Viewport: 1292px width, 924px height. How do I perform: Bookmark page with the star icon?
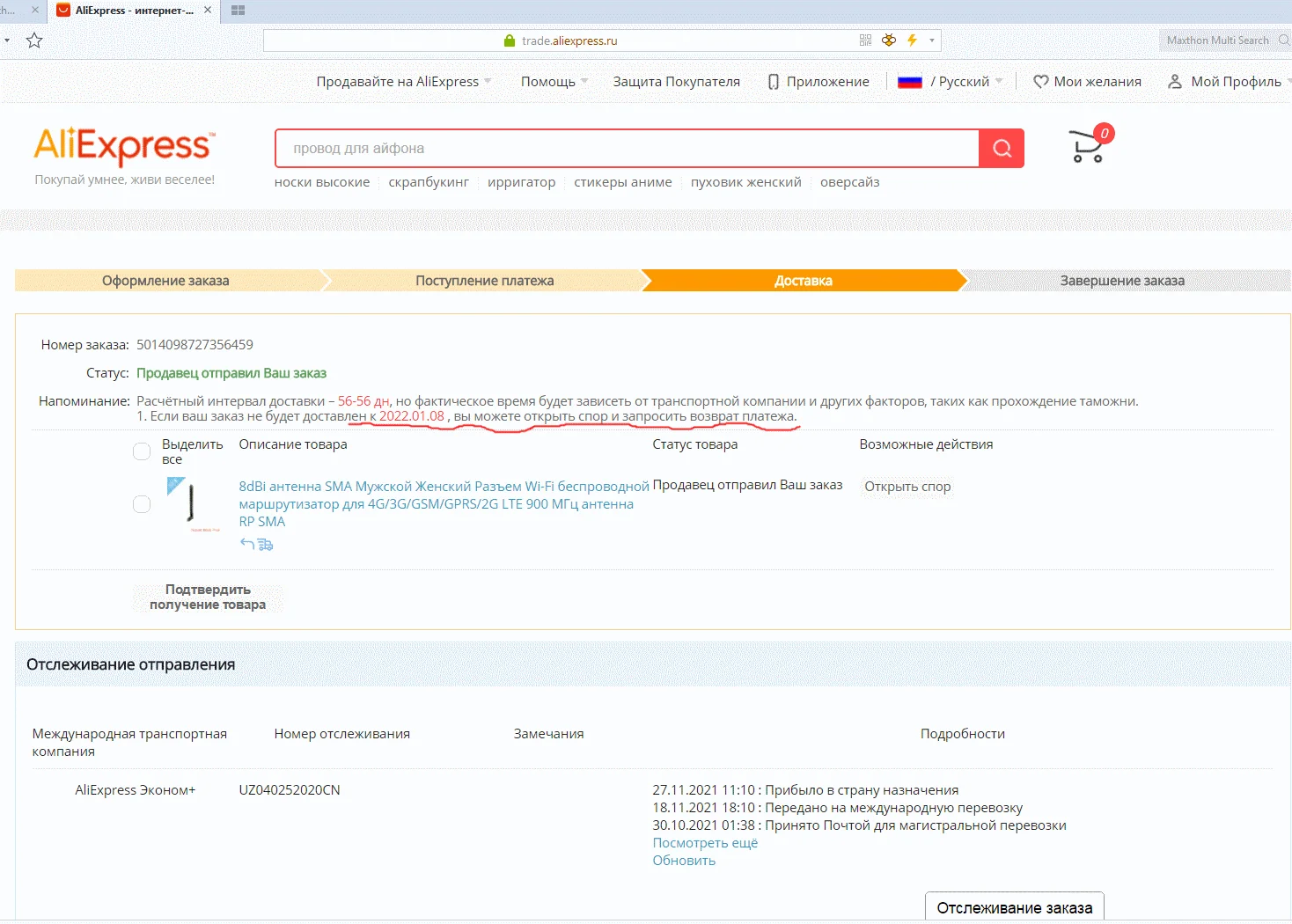click(34, 40)
